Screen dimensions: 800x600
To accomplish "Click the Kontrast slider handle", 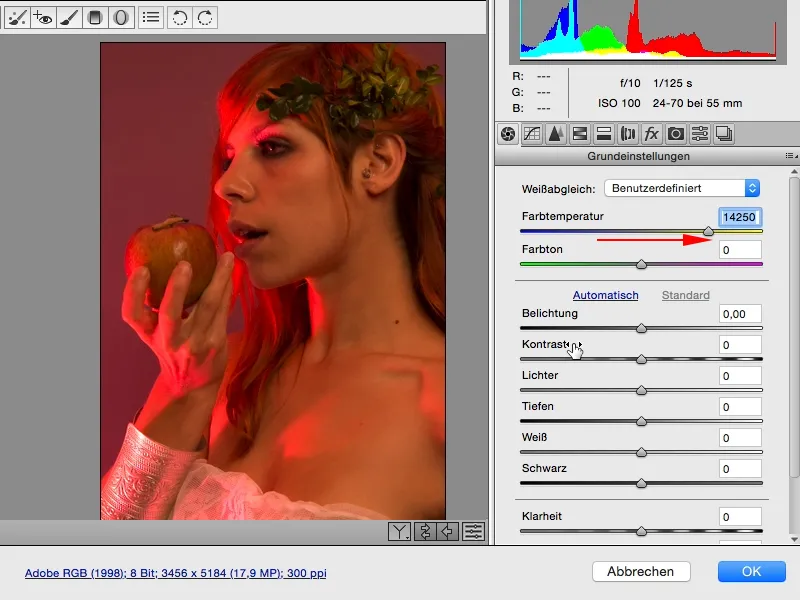I will [x=641, y=360].
